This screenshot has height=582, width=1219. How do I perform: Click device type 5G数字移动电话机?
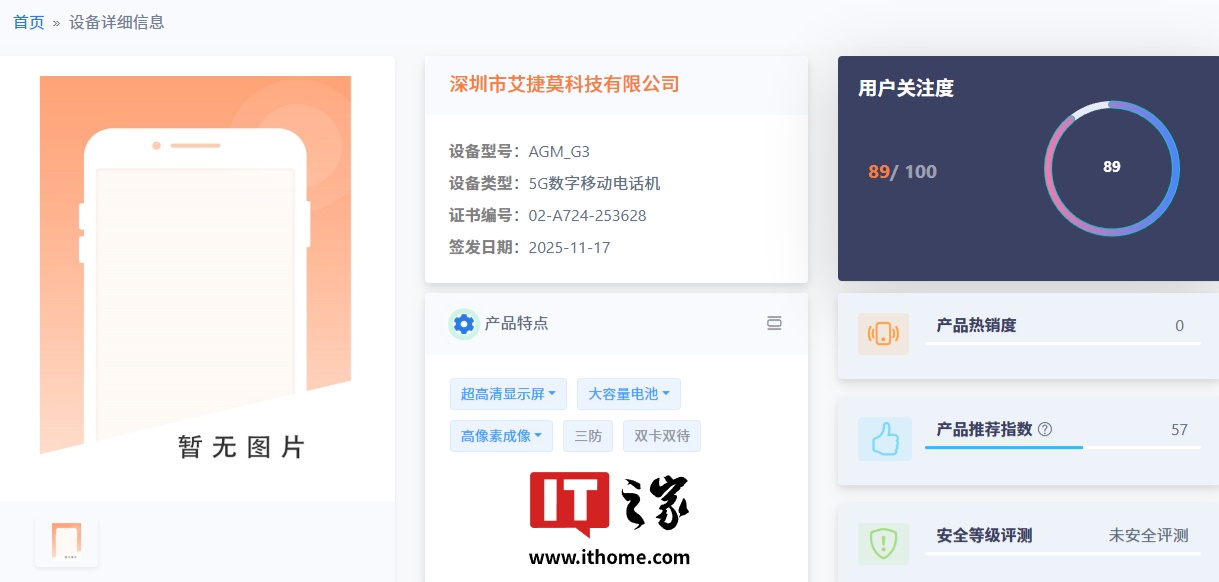594,184
